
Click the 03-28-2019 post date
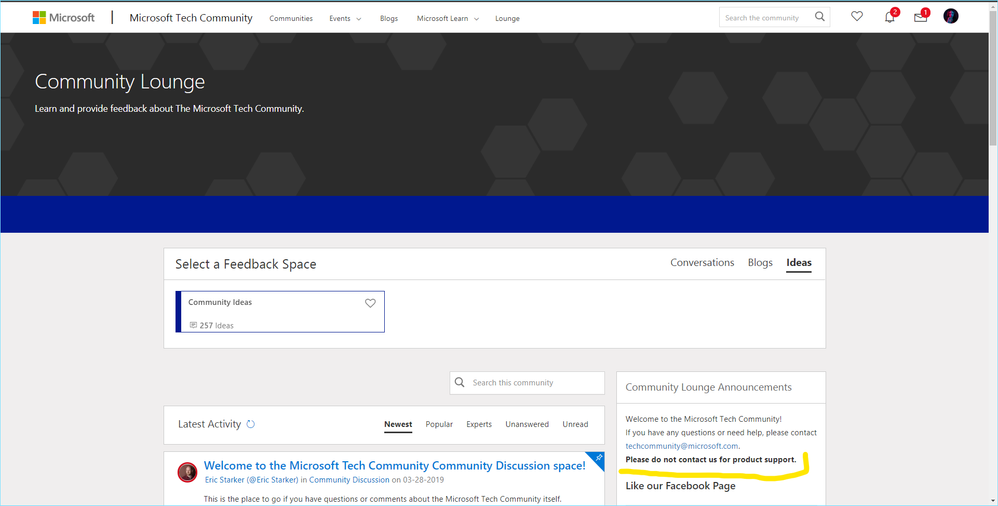(x=423, y=480)
